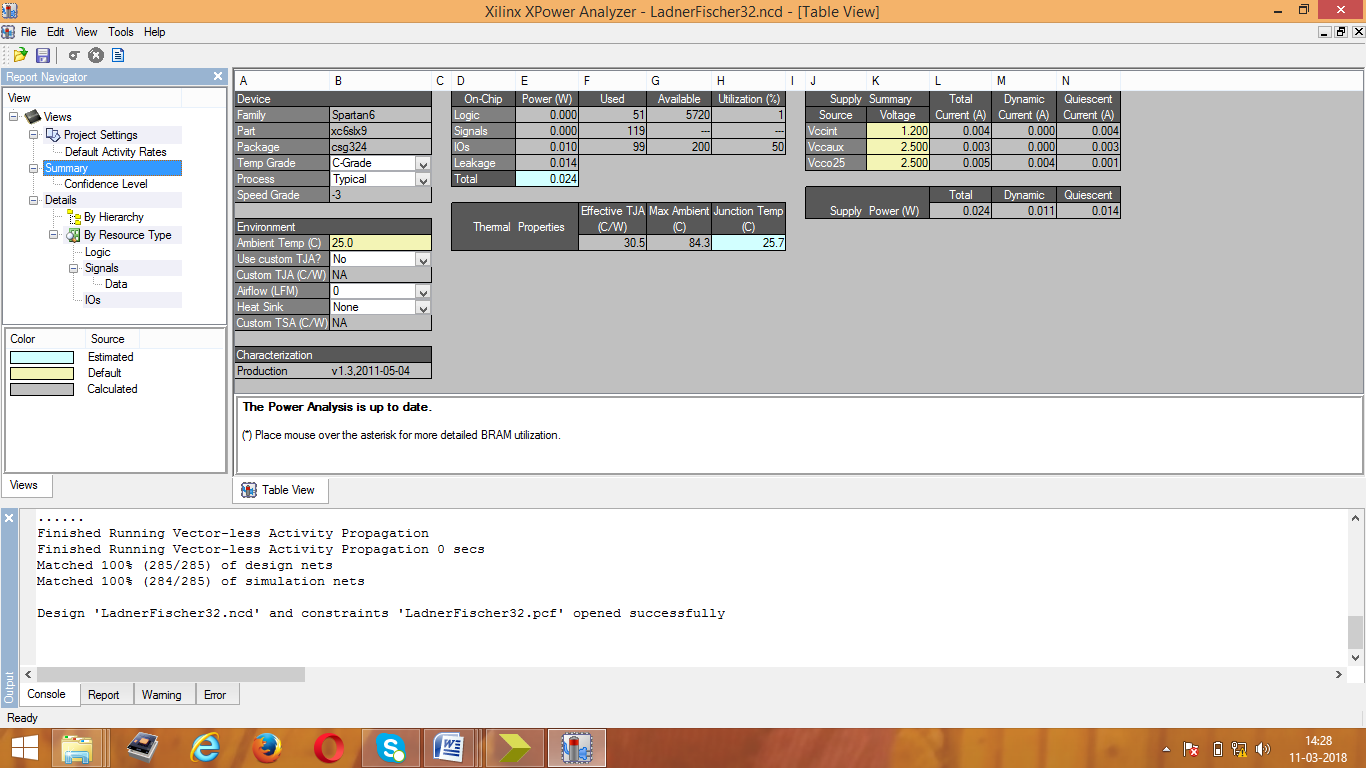Open the Temp Grade dropdown
Screen dimensions: 1366x768
point(423,163)
